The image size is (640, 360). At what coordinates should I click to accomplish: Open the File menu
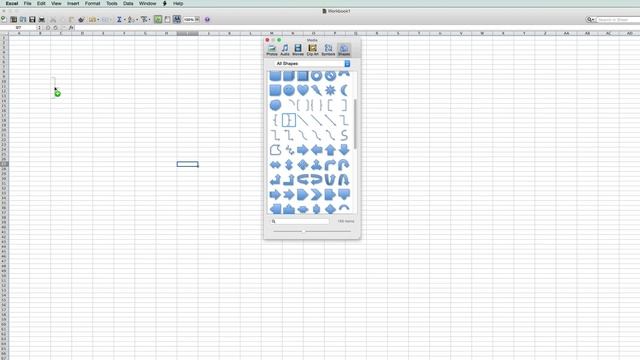[x=27, y=3]
